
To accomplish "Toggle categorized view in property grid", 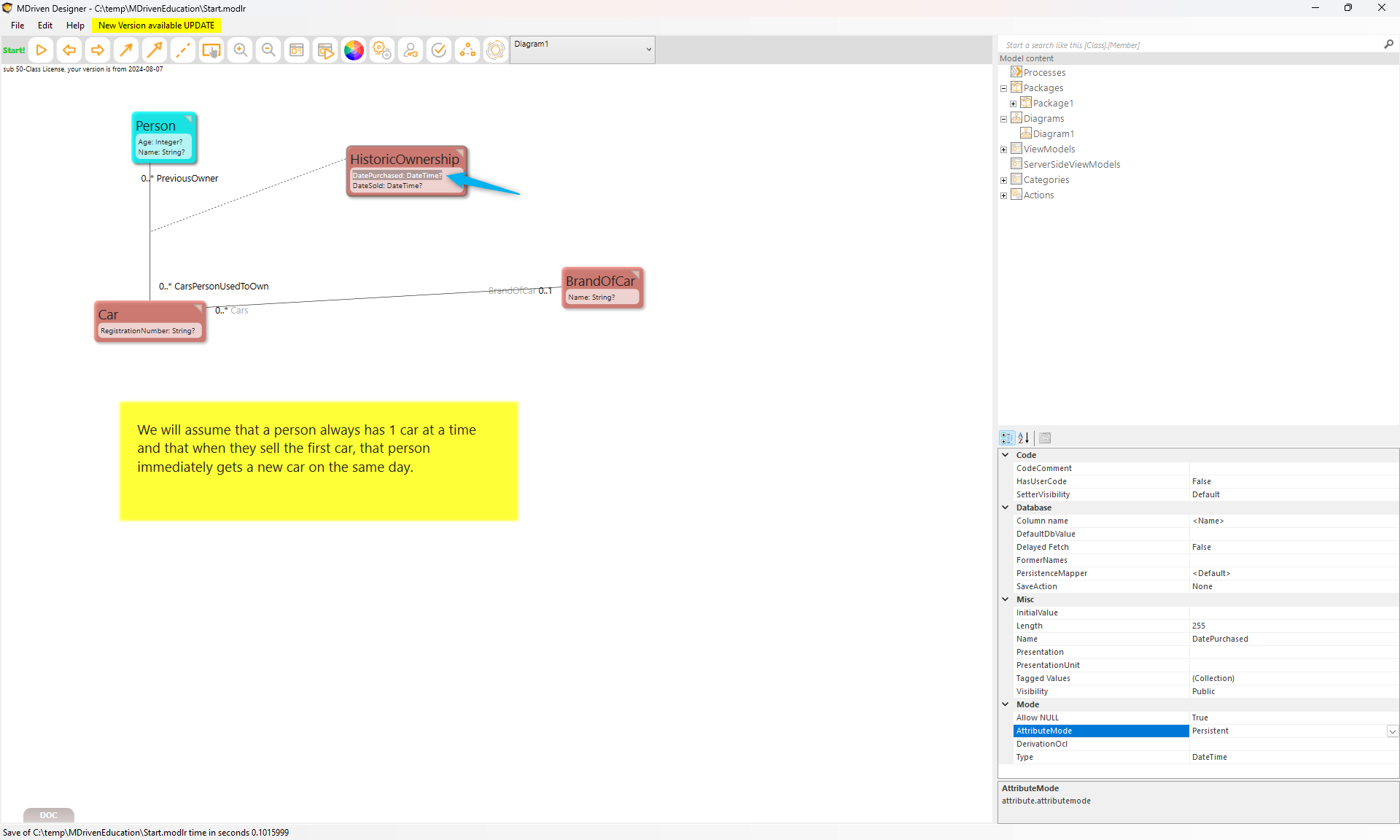I will tap(1007, 438).
